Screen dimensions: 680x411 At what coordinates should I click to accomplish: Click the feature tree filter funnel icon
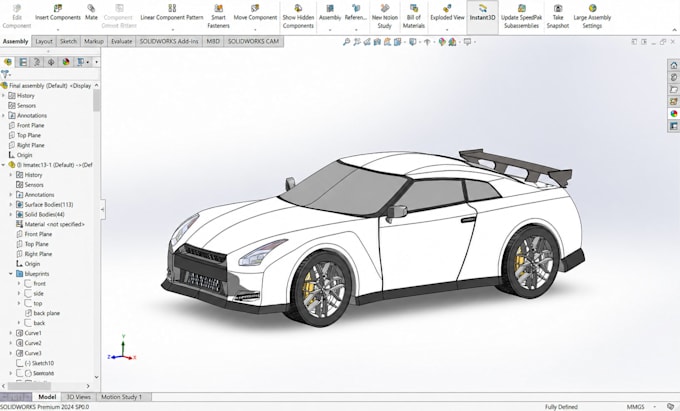[5, 74]
